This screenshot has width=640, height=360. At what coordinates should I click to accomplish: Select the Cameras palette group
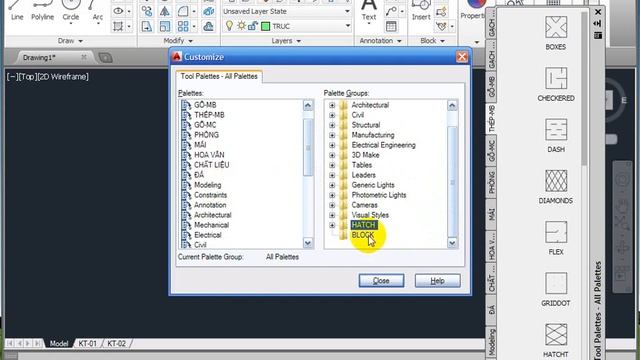(364, 205)
